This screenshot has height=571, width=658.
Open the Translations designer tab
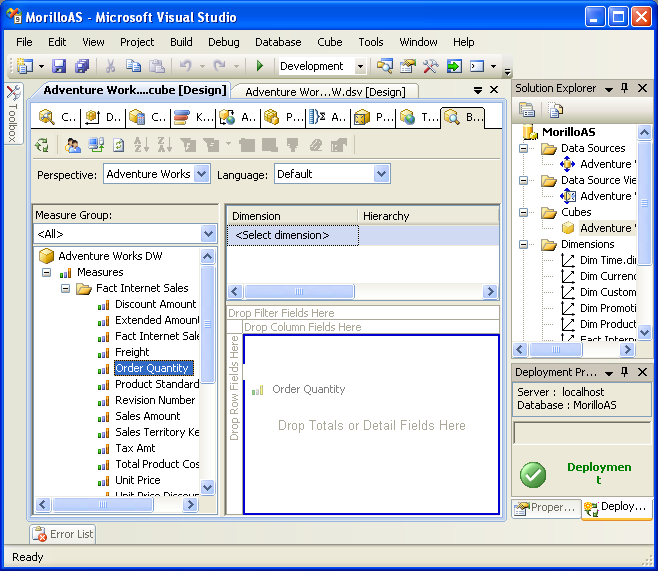[418, 117]
